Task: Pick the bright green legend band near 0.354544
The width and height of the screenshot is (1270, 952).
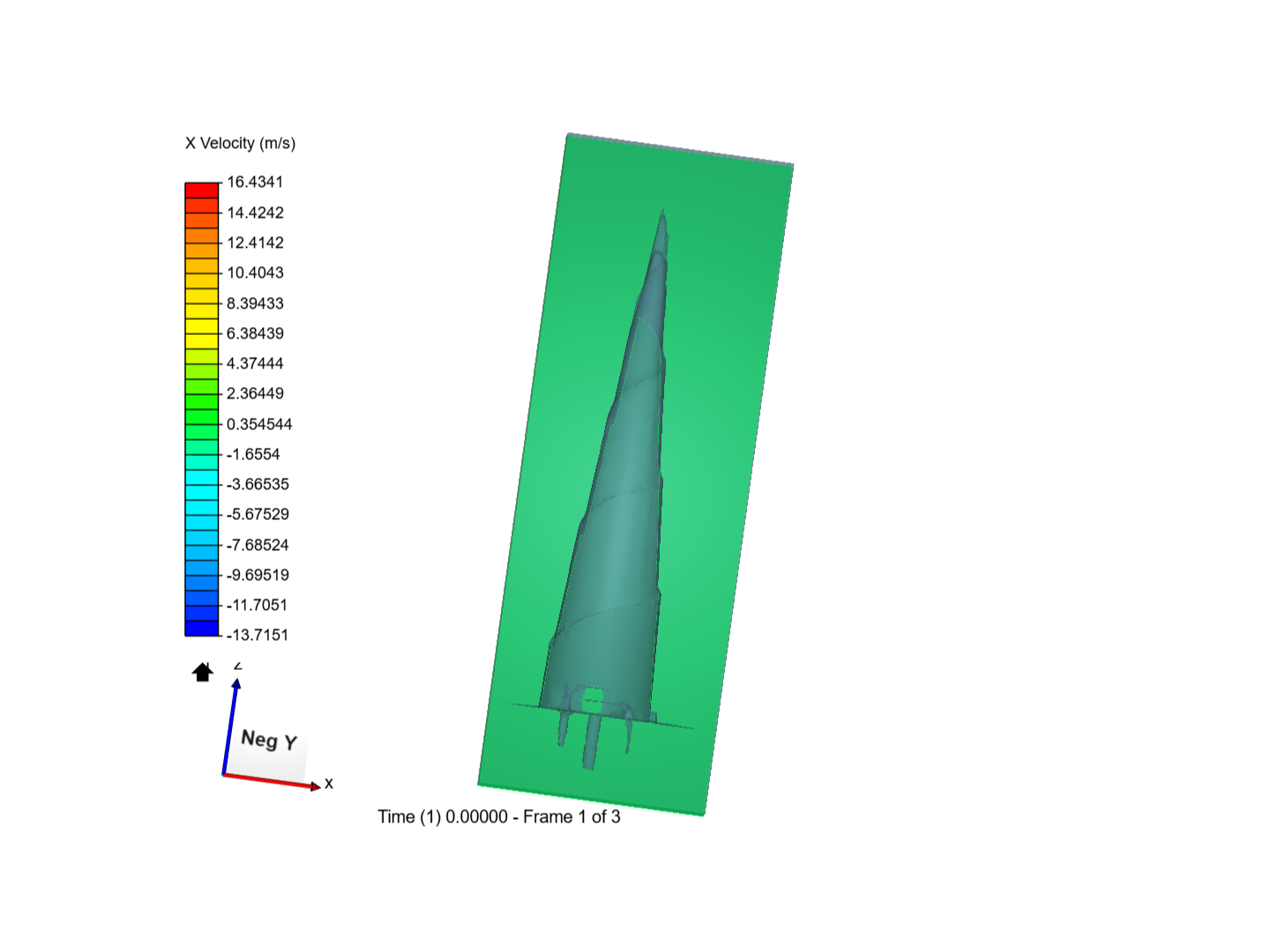Action: (x=202, y=417)
